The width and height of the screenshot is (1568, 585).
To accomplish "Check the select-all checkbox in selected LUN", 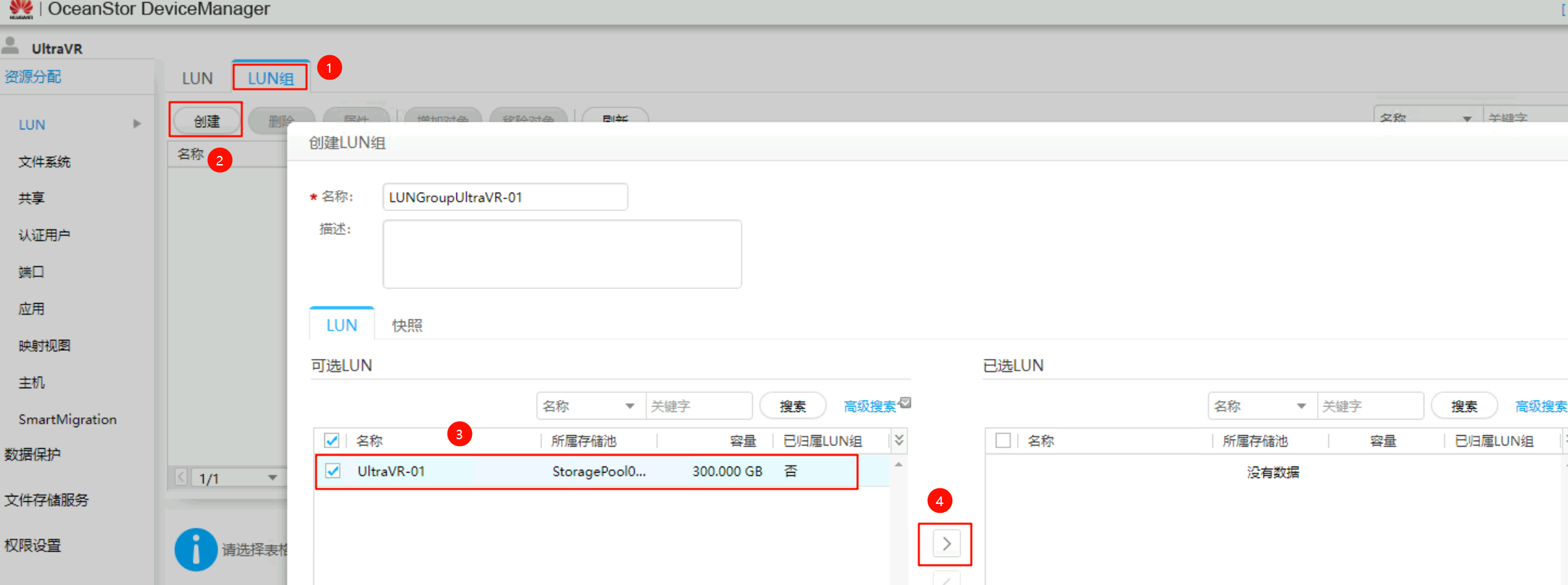I will tap(1003, 441).
